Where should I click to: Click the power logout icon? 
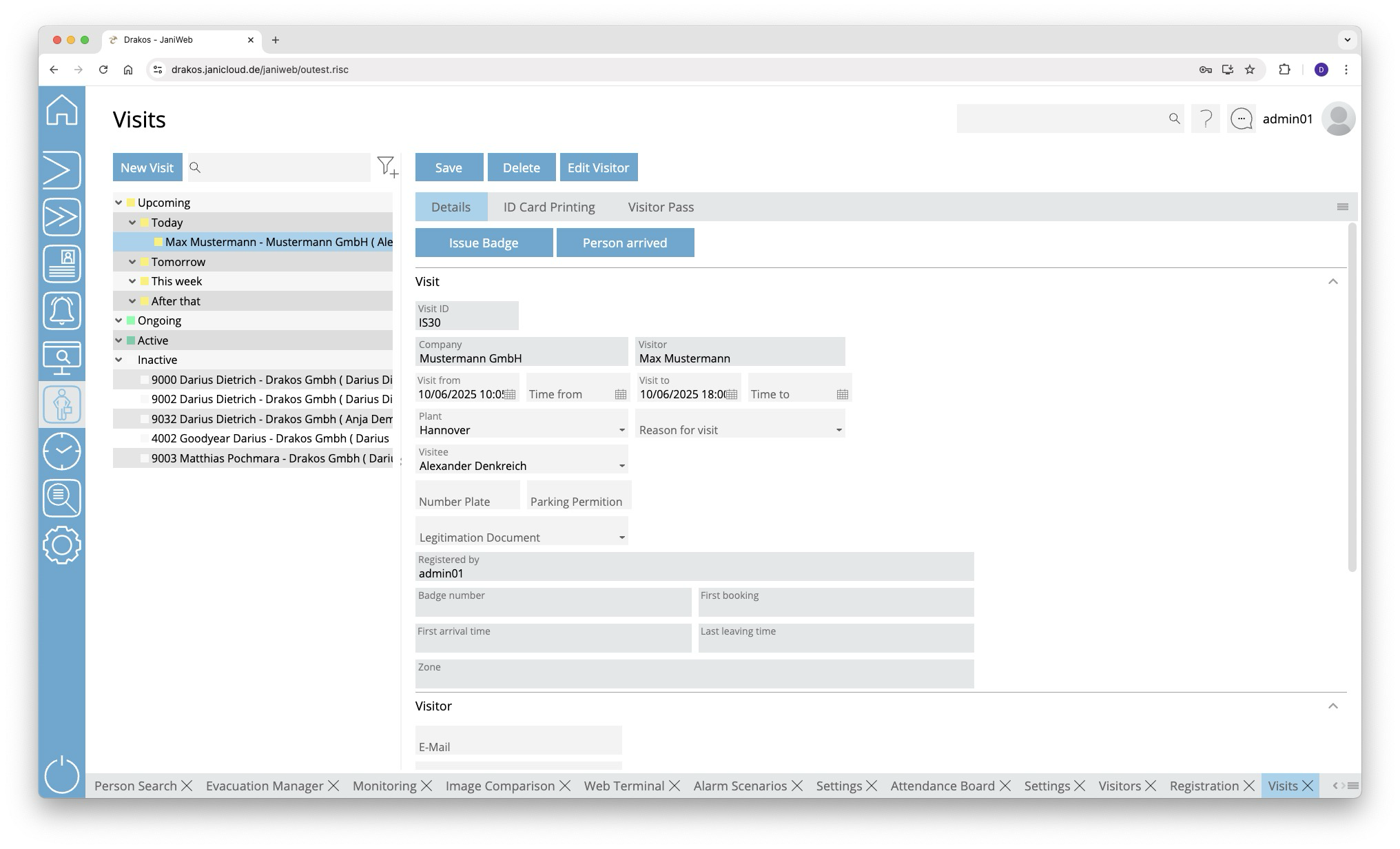[x=62, y=775]
